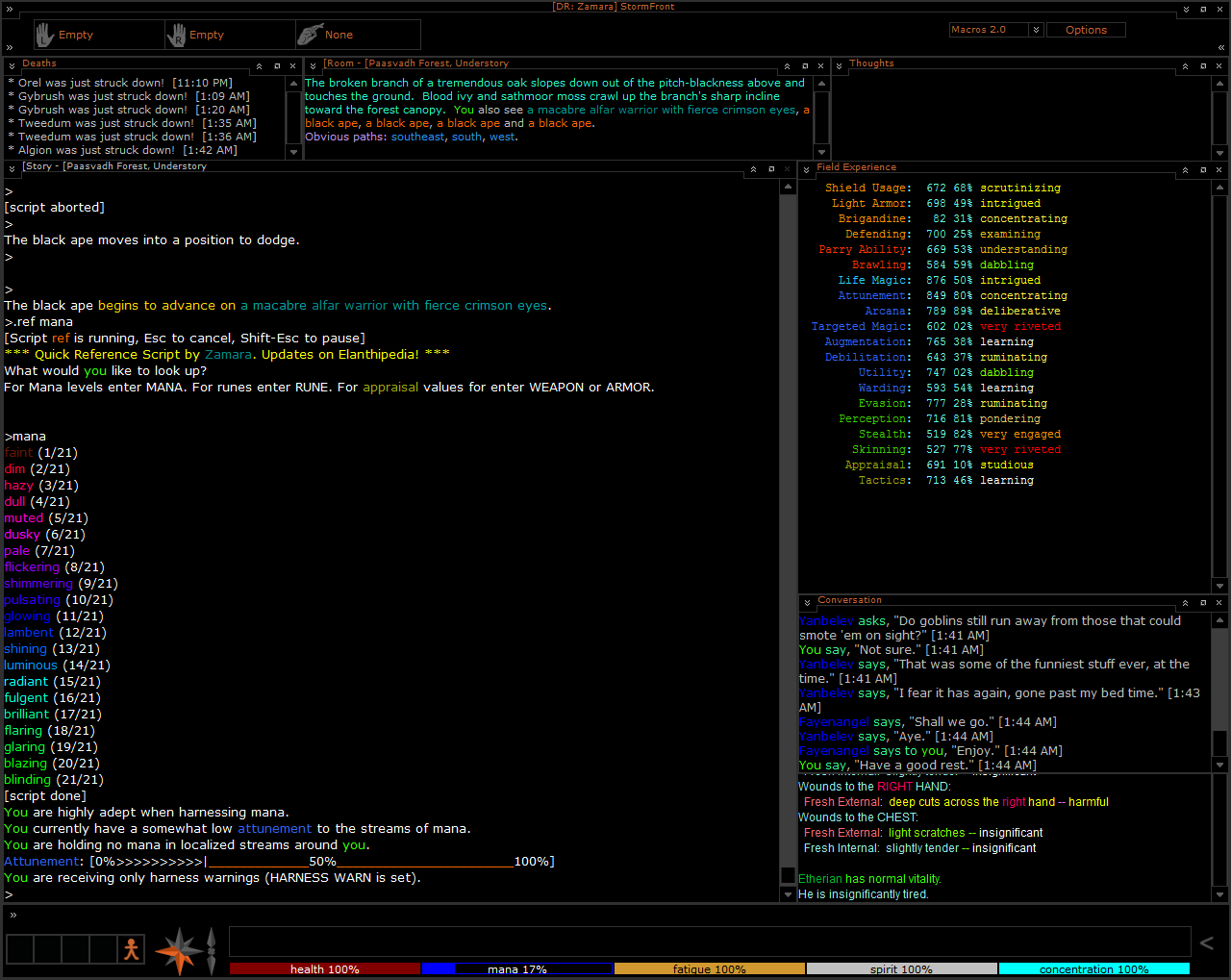Click the double-arrow icon below the Options button
The height and width of the screenshot is (980, 1231).
[1221, 47]
